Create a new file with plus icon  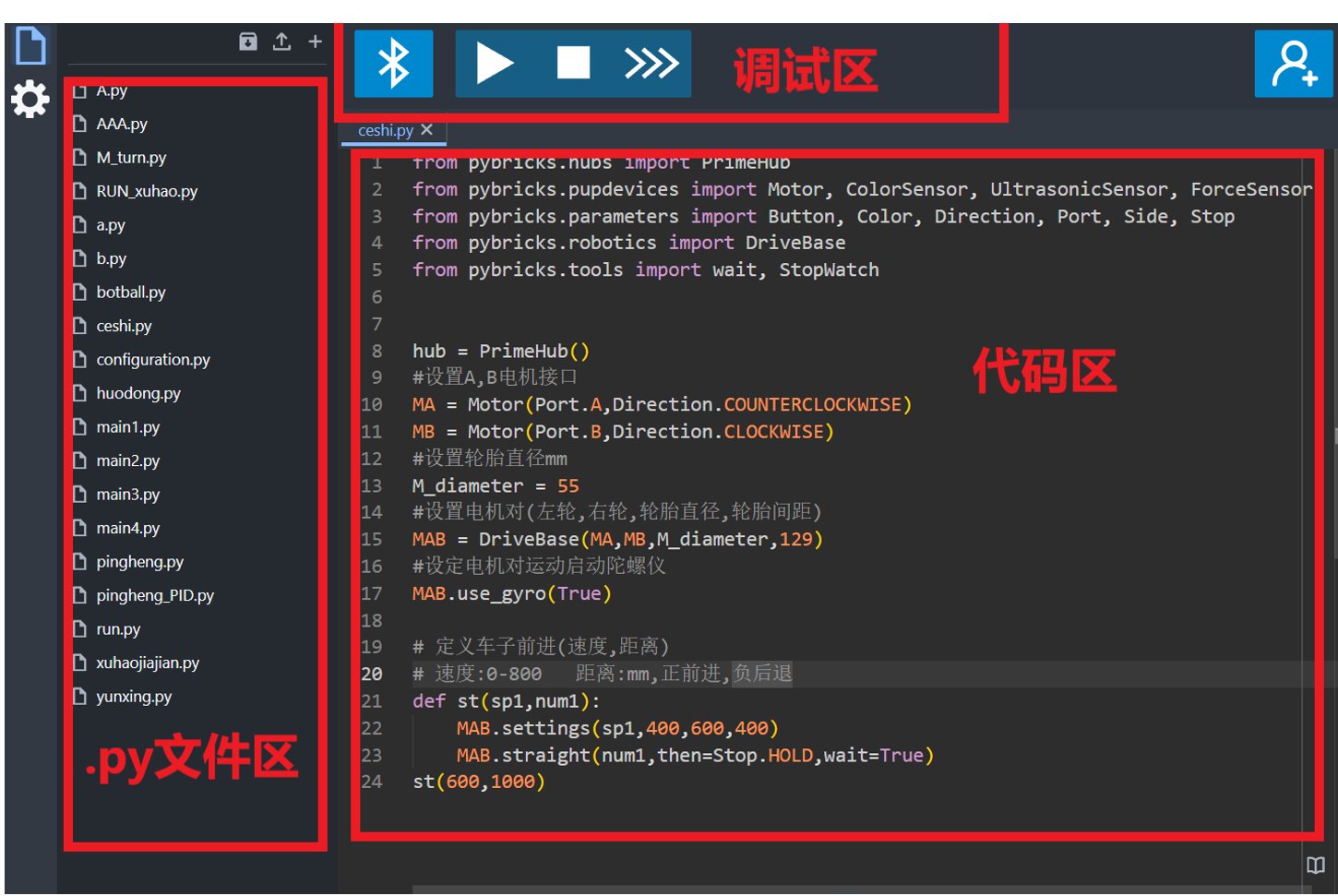pyautogui.click(x=316, y=42)
